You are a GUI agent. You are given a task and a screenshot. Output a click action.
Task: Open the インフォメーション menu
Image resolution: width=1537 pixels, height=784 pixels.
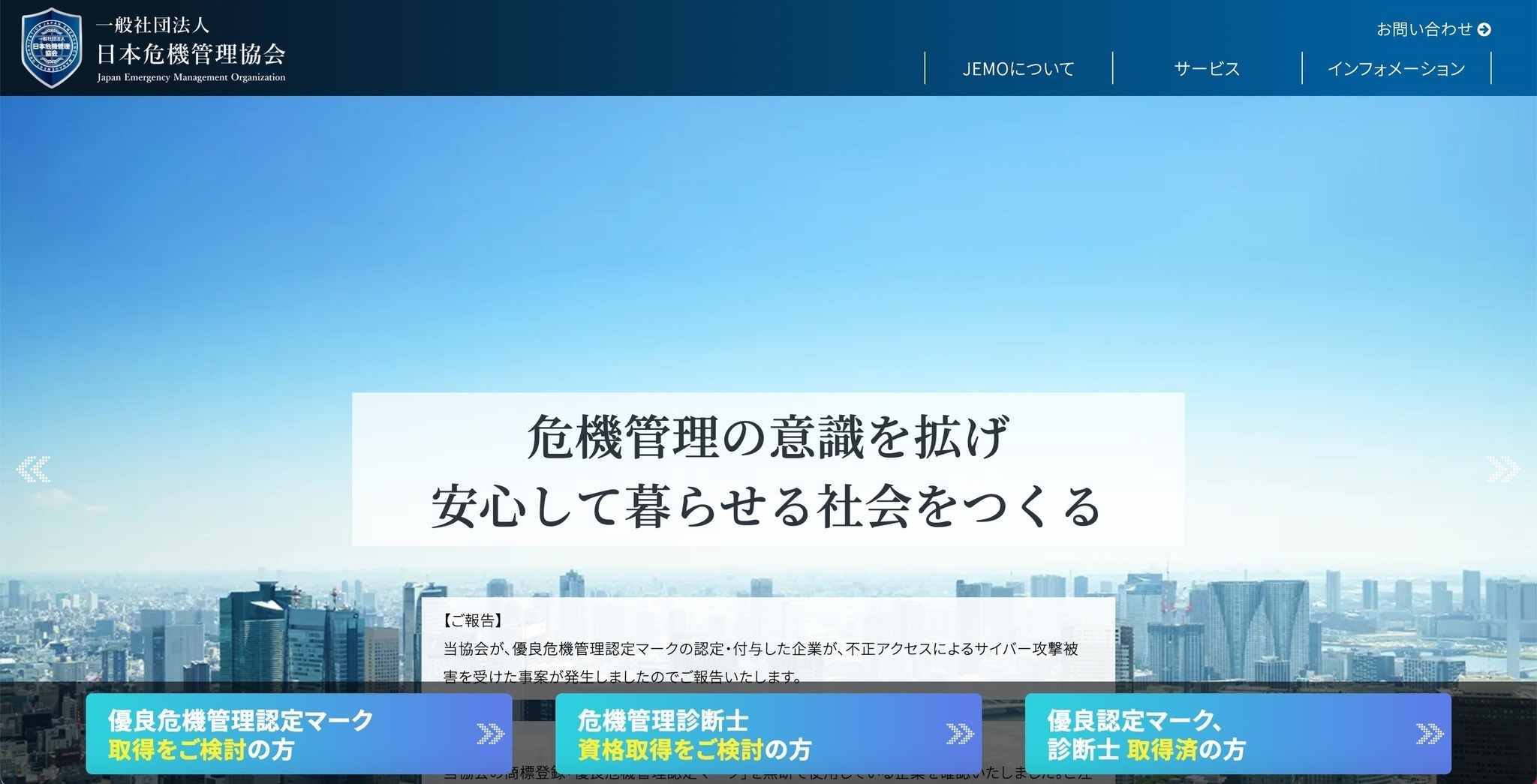pyautogui.click(x=1396, y=68)
